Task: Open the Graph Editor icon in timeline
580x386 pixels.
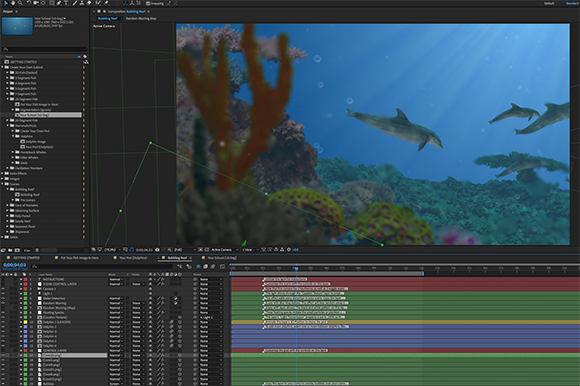Action: [x=222, y=266]
